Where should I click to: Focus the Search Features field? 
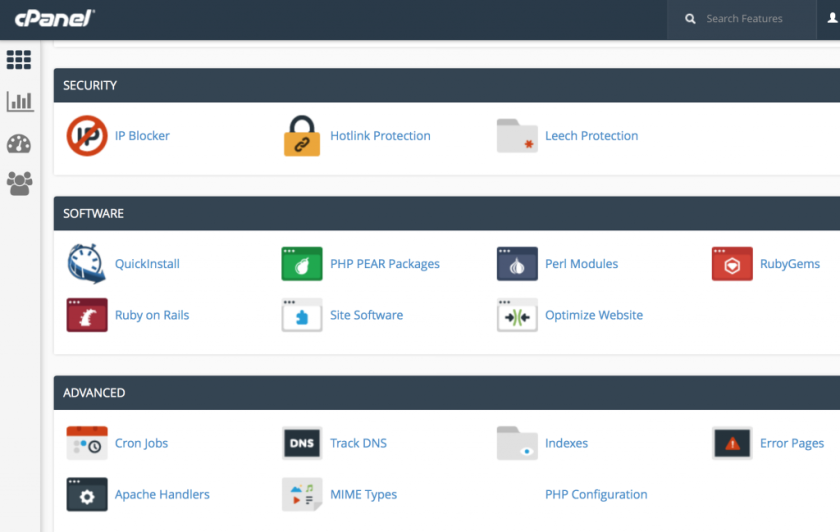pyautogui.click(x=741, y=19)
